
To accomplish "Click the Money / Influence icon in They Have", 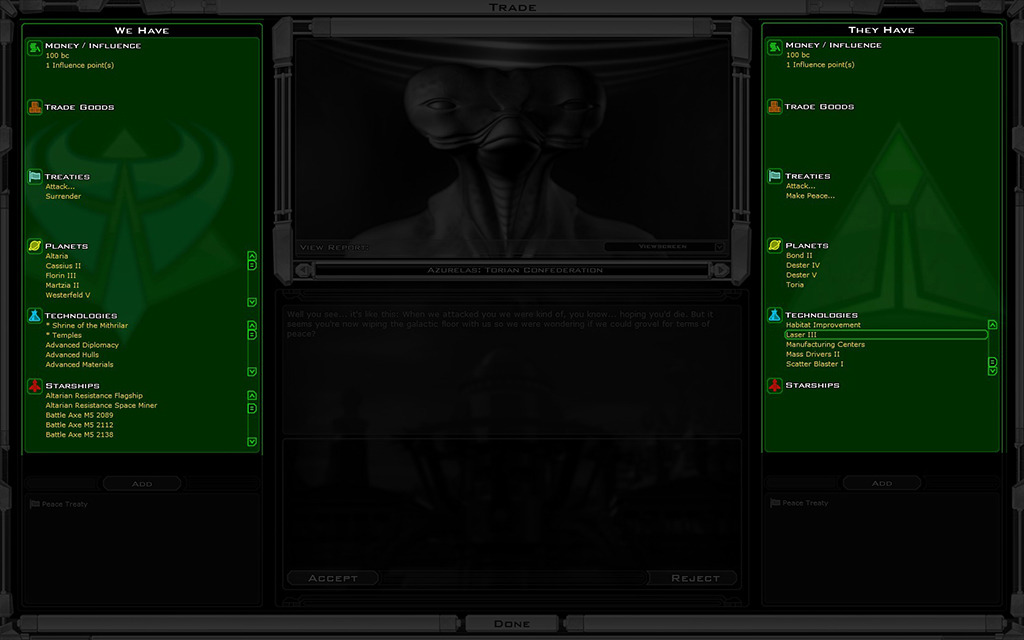I will (x=775, y=47).
